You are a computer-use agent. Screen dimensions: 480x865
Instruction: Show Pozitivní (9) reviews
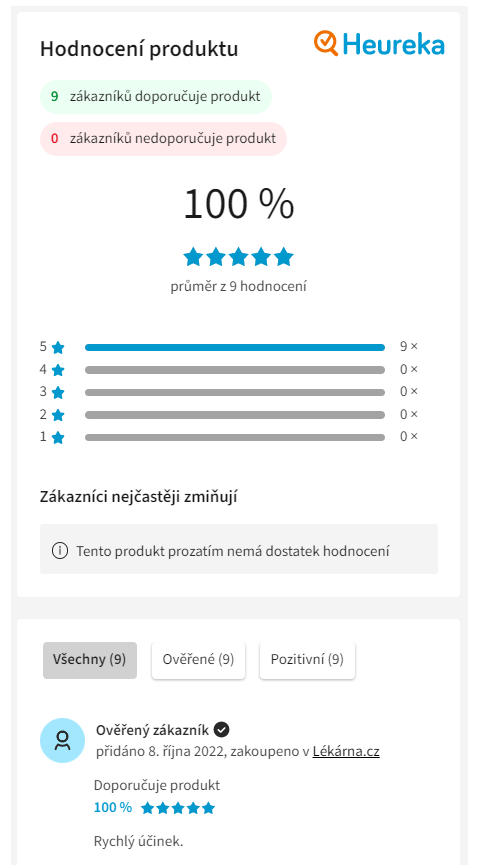pyautogui.click(x=307, y=660)
